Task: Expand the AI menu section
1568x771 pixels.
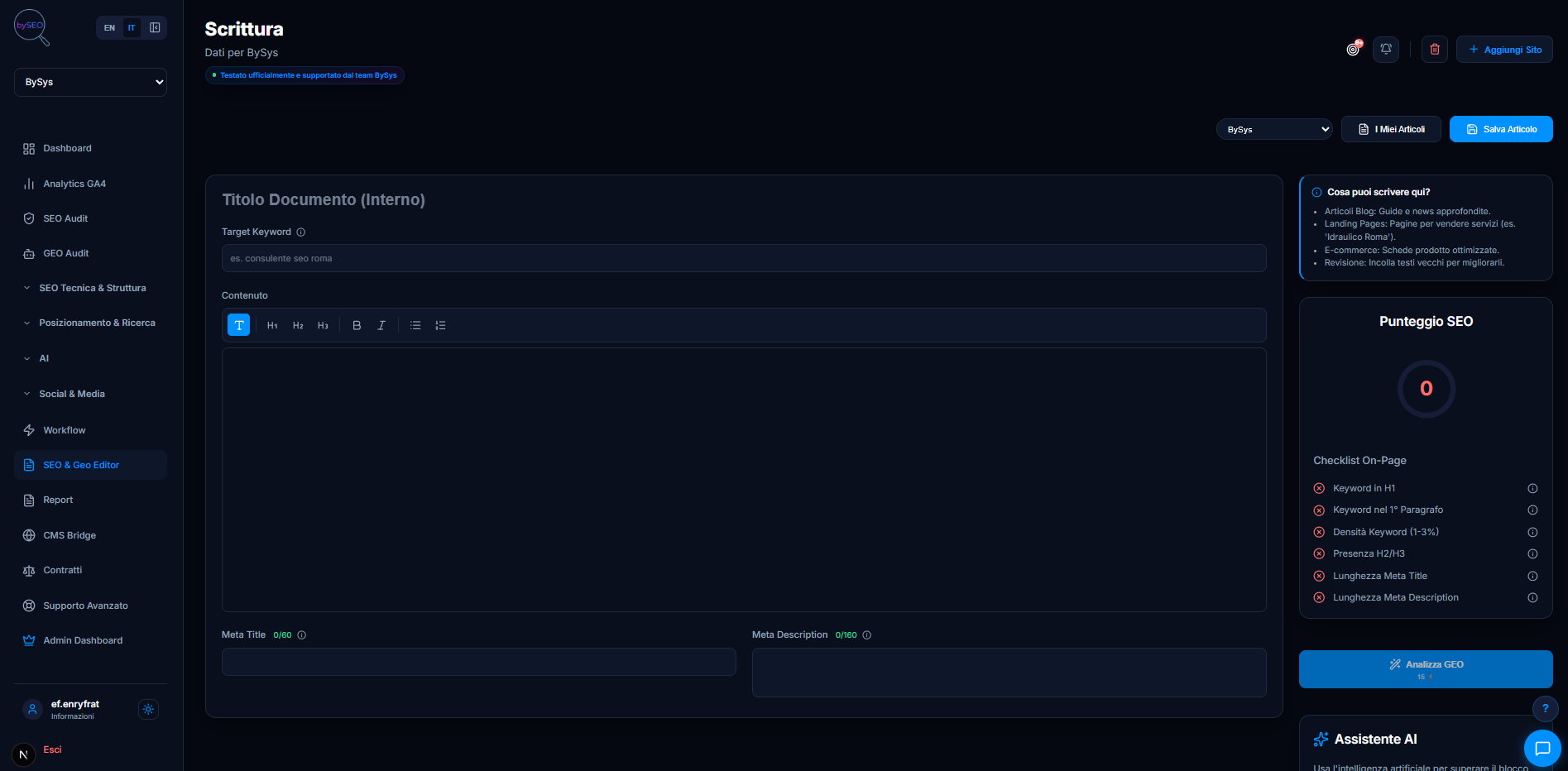Action: 90,358
